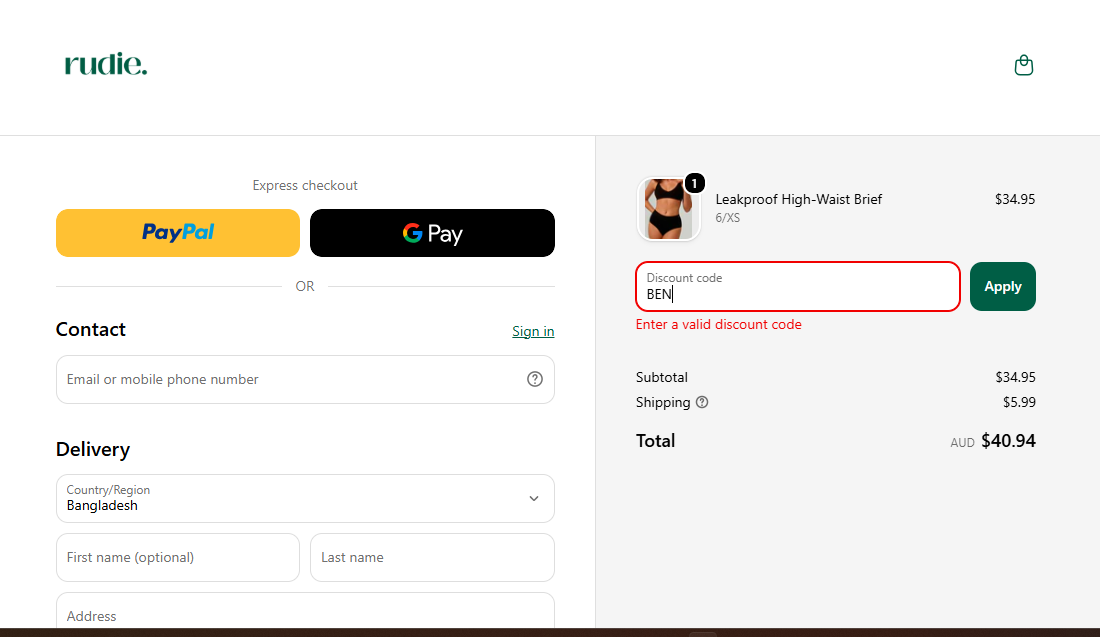The width and height of the screenshot is (1100, 637).
Task: Pay with Google Pay button
Action: [432, 233]
